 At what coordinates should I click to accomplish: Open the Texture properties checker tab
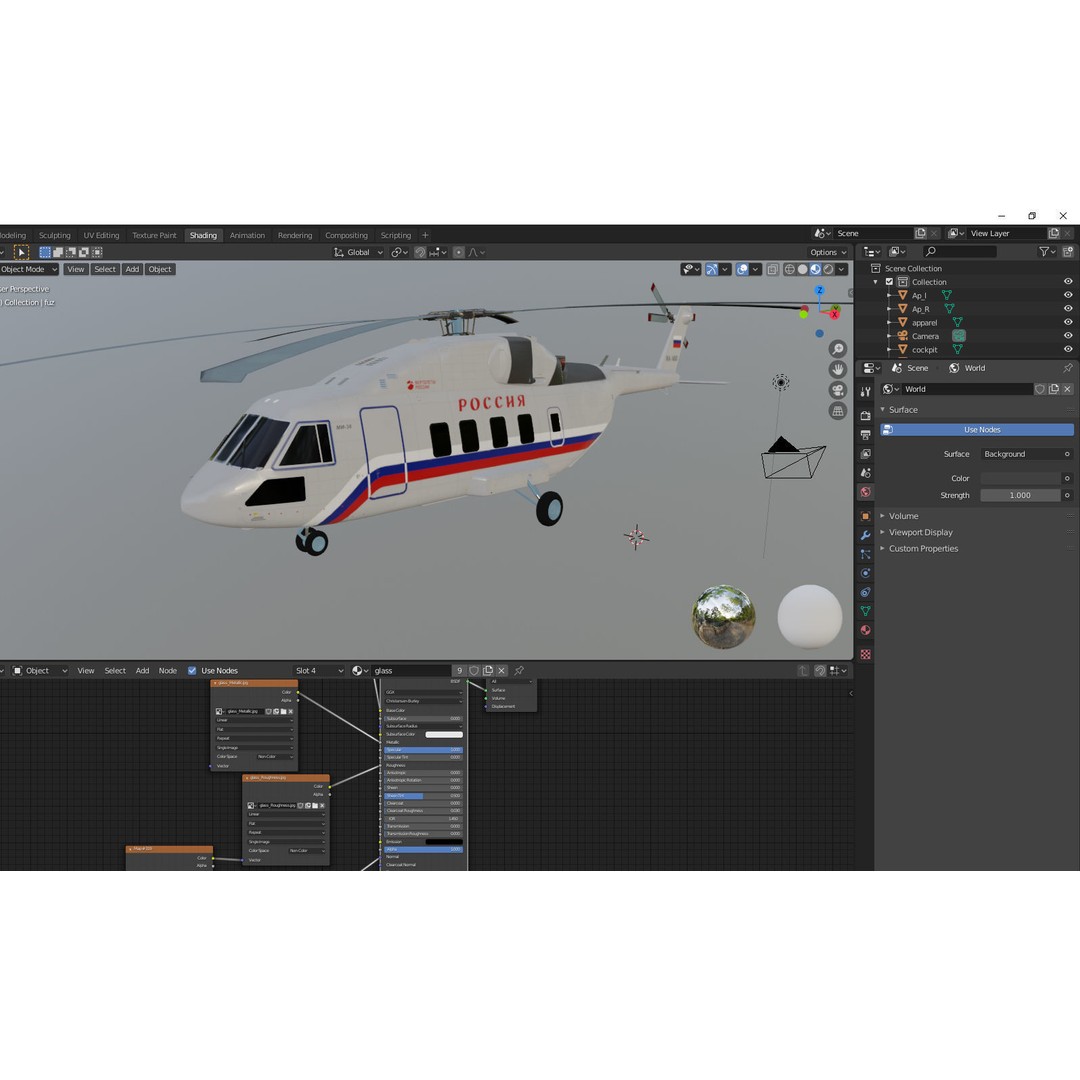[x=866, y=654]
